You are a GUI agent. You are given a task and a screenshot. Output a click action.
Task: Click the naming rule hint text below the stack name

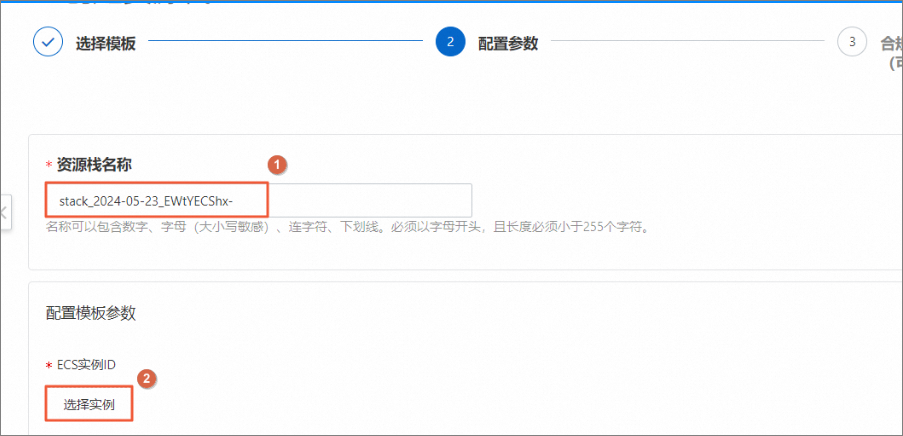click(348, 226)
